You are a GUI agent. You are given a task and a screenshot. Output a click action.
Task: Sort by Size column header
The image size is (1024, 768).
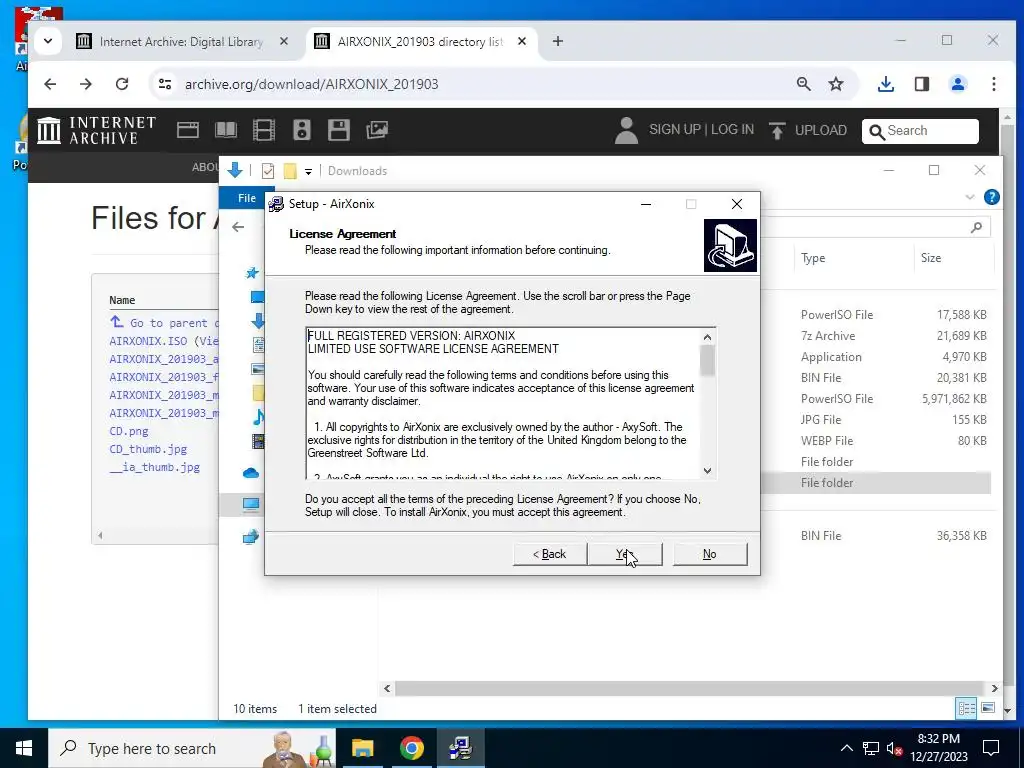931,258
